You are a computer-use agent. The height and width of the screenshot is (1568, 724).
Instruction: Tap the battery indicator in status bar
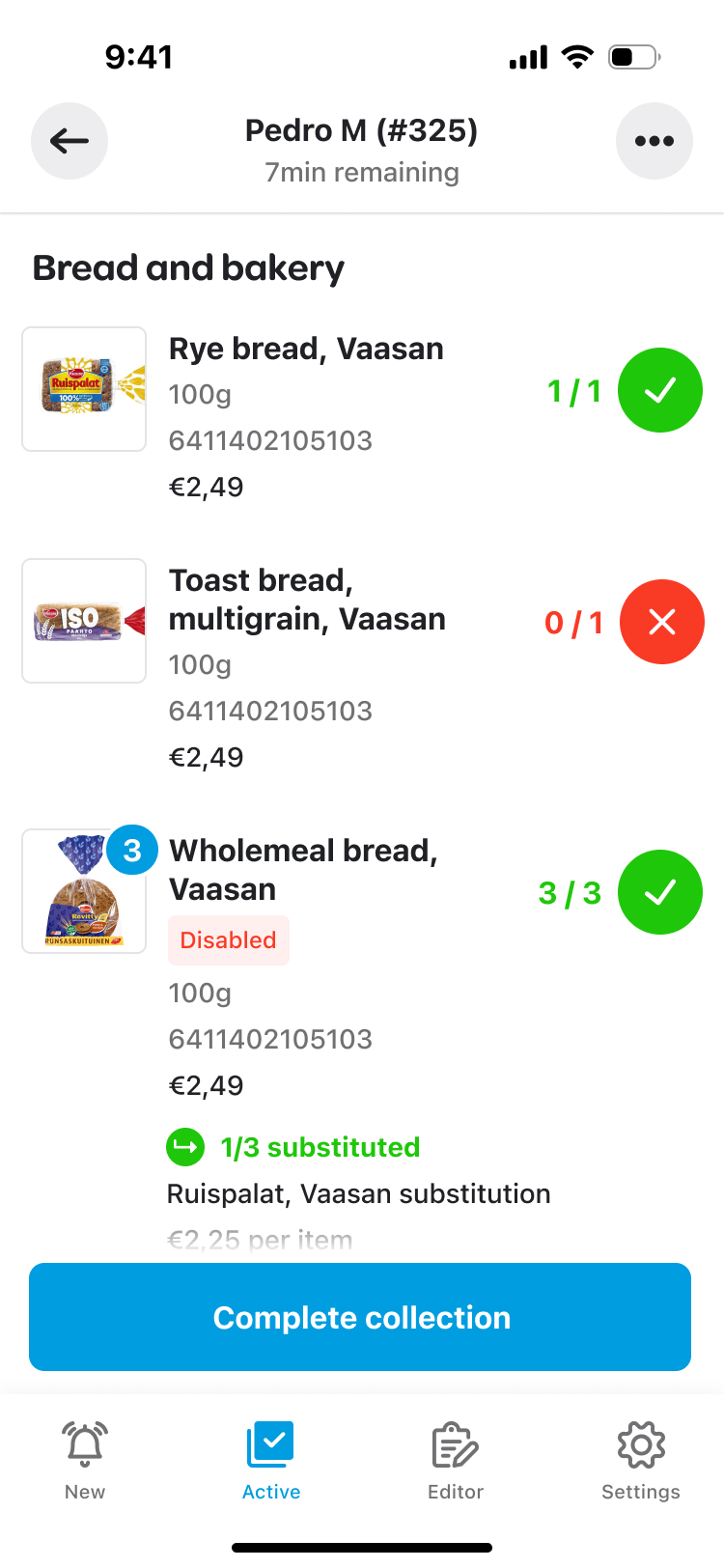tap(633, 57)
